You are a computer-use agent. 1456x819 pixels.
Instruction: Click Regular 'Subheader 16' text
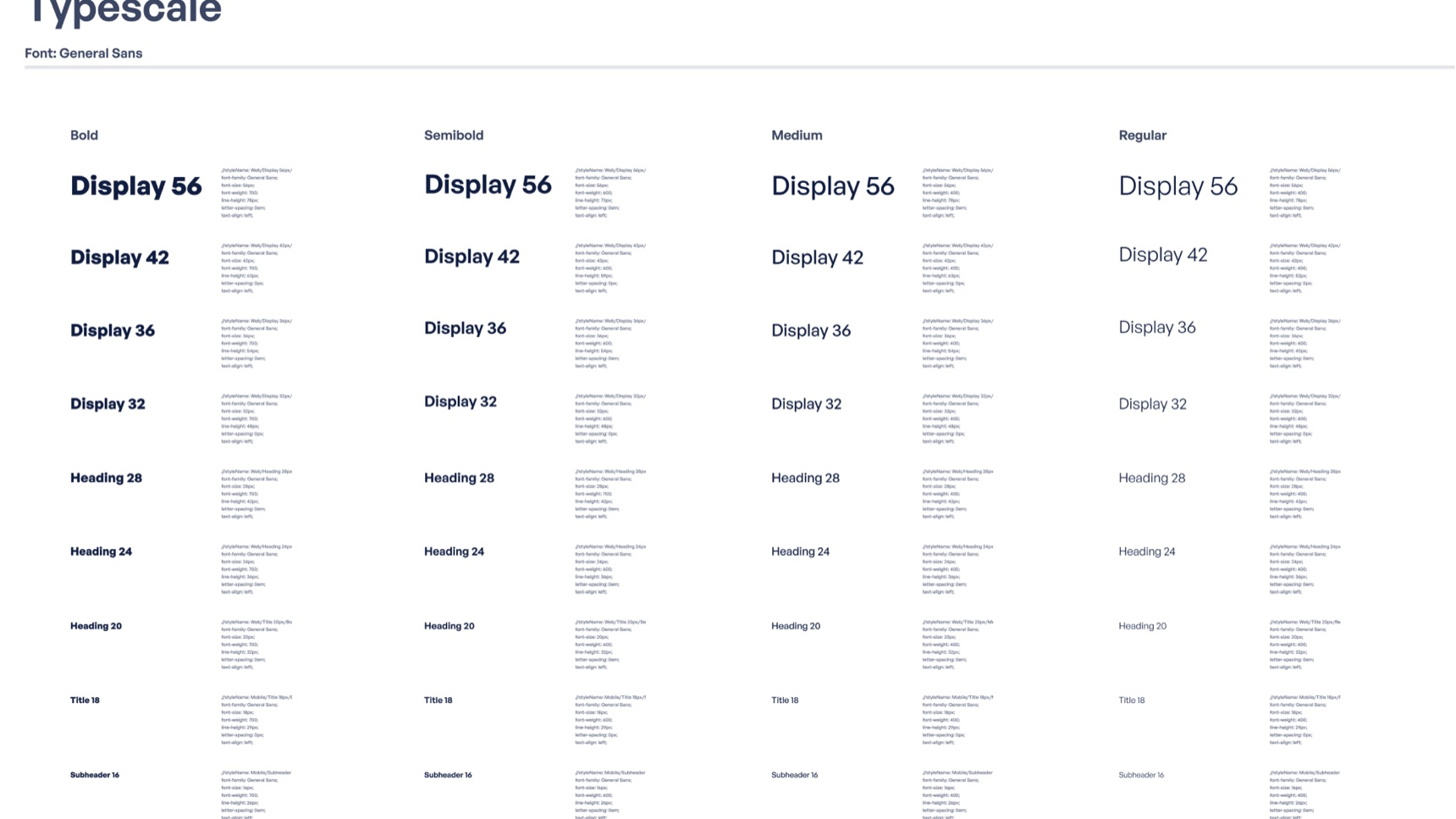[1141, 775]
